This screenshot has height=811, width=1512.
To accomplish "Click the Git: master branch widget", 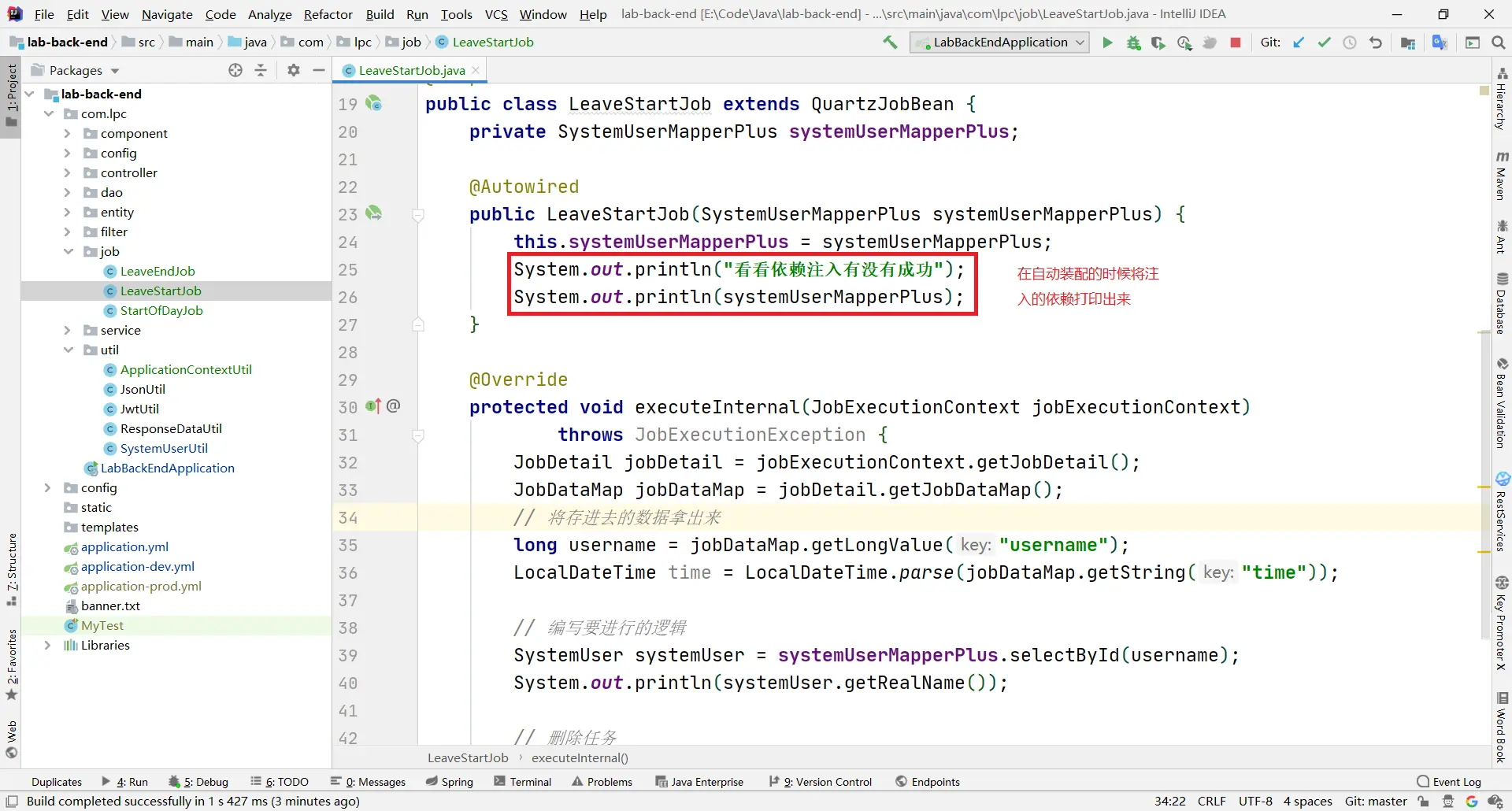I will click(x=1376, y=802).
